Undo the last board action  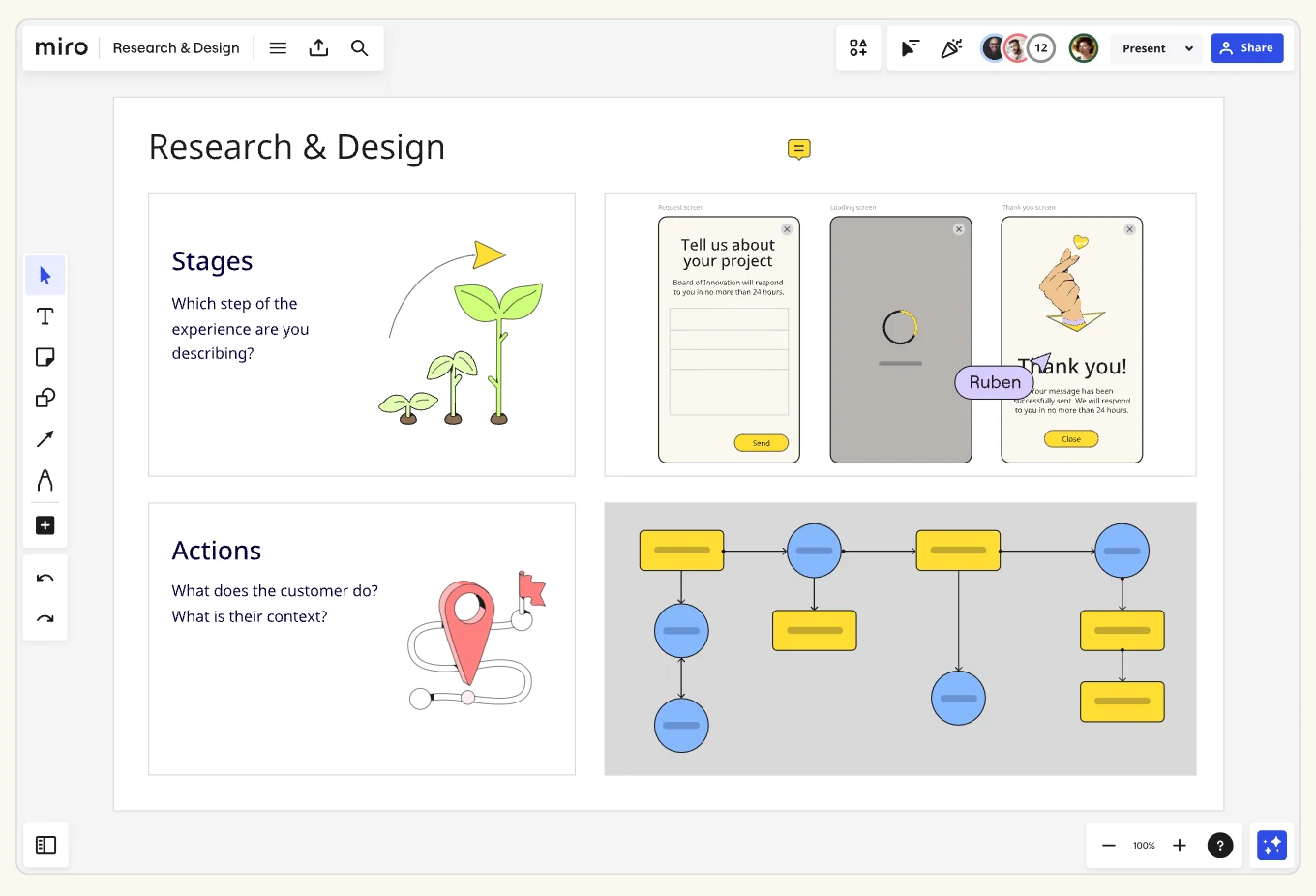(x=45, y=578)
